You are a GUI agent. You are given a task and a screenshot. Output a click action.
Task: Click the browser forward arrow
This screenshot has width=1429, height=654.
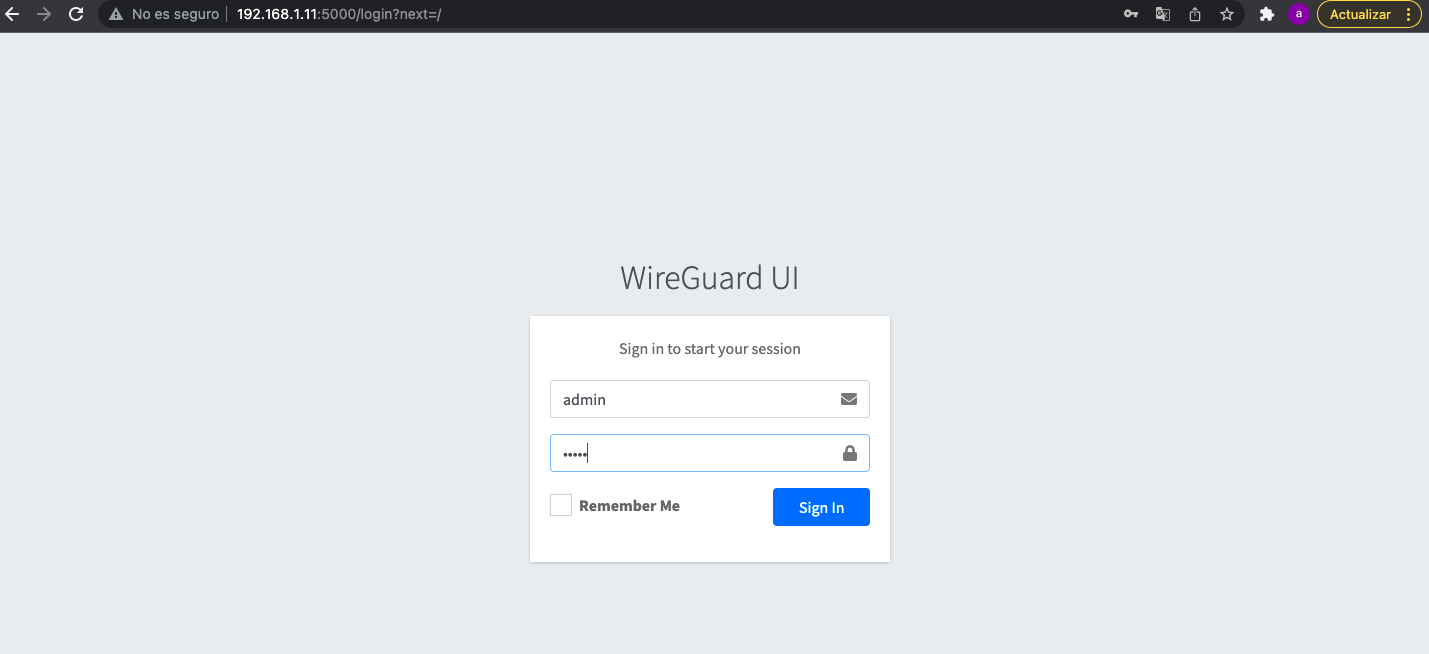tap(44, 14)
